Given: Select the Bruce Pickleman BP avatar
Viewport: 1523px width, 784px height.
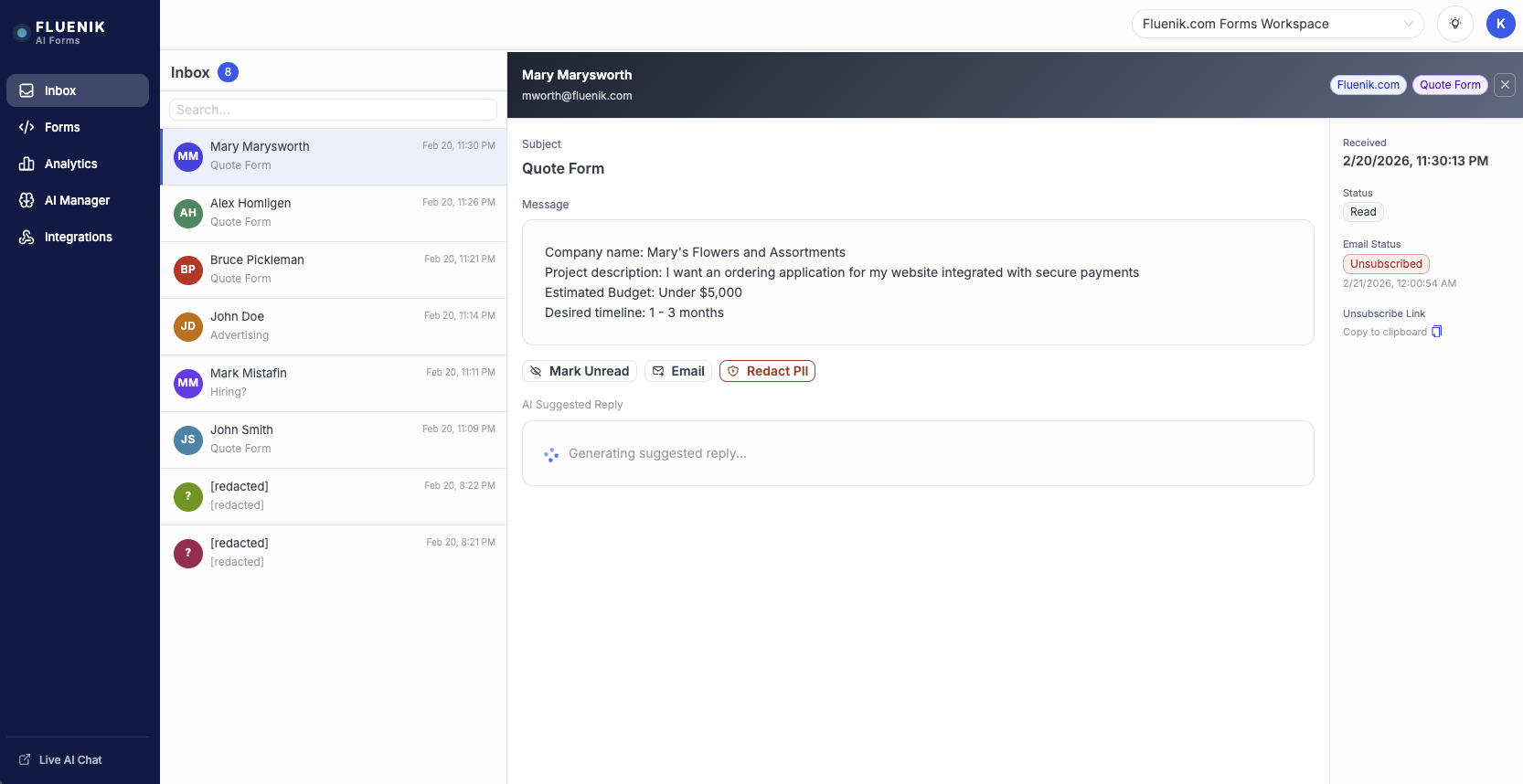Looking at the screenshot, I should point(188,270).
